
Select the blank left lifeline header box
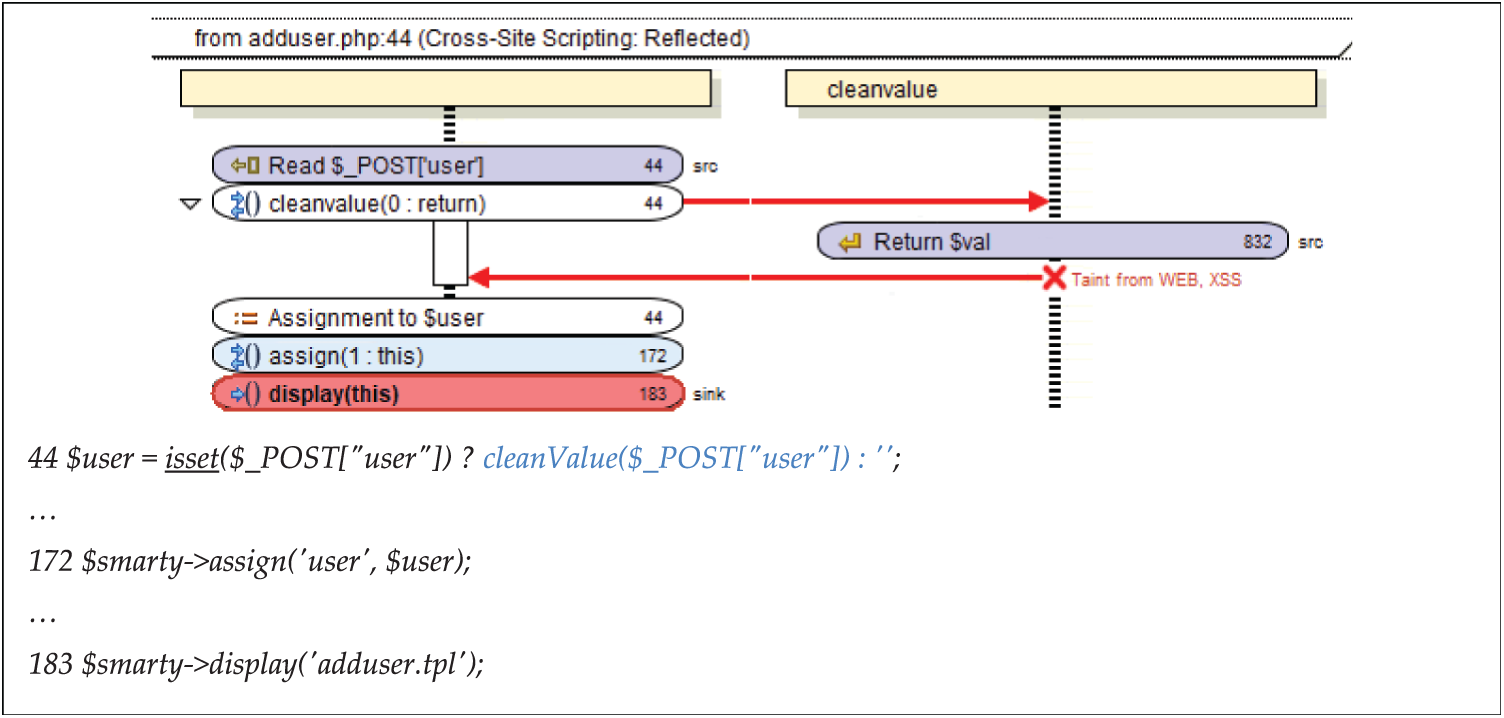445,89
